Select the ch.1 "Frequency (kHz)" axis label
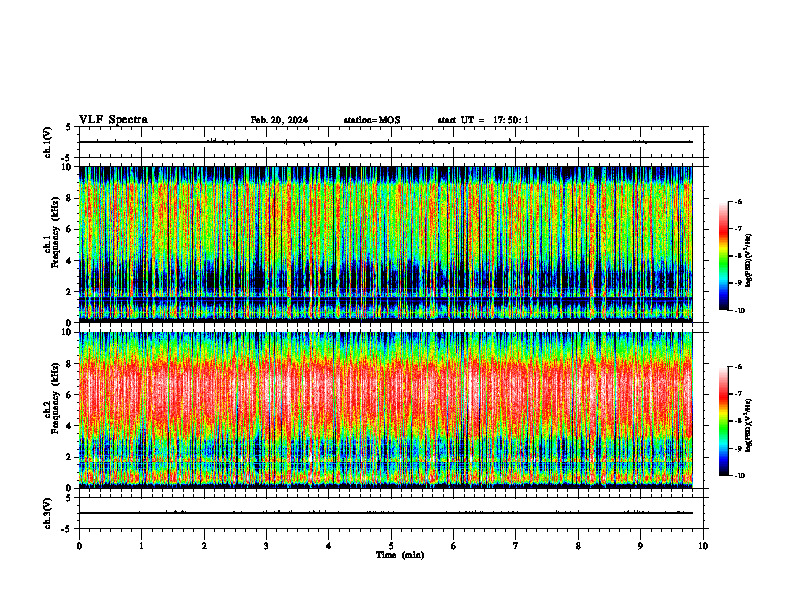 (55, 232)
